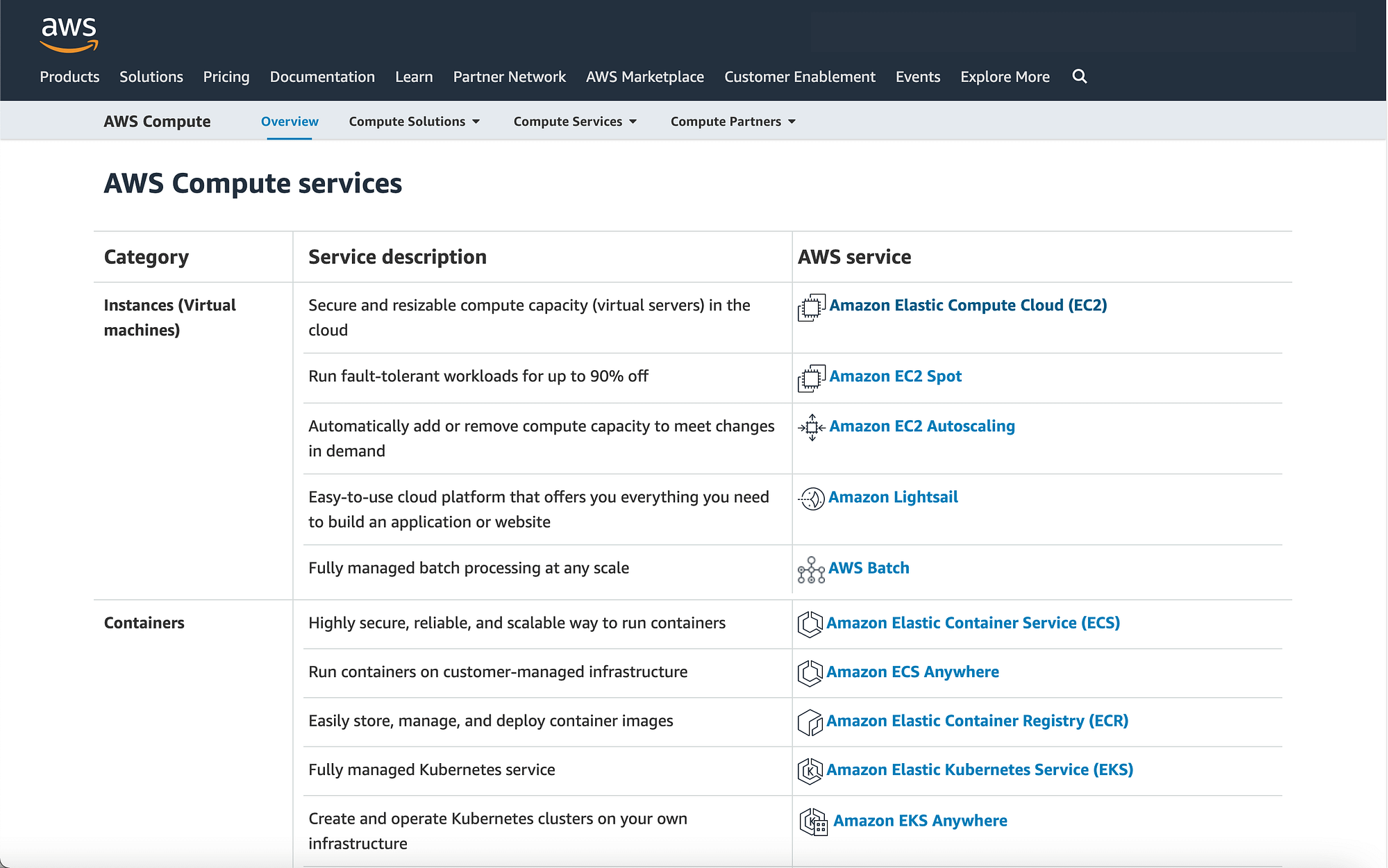The image size is (1388, 868).
Task: Click the 'Service description' column header
Action: 397,257
